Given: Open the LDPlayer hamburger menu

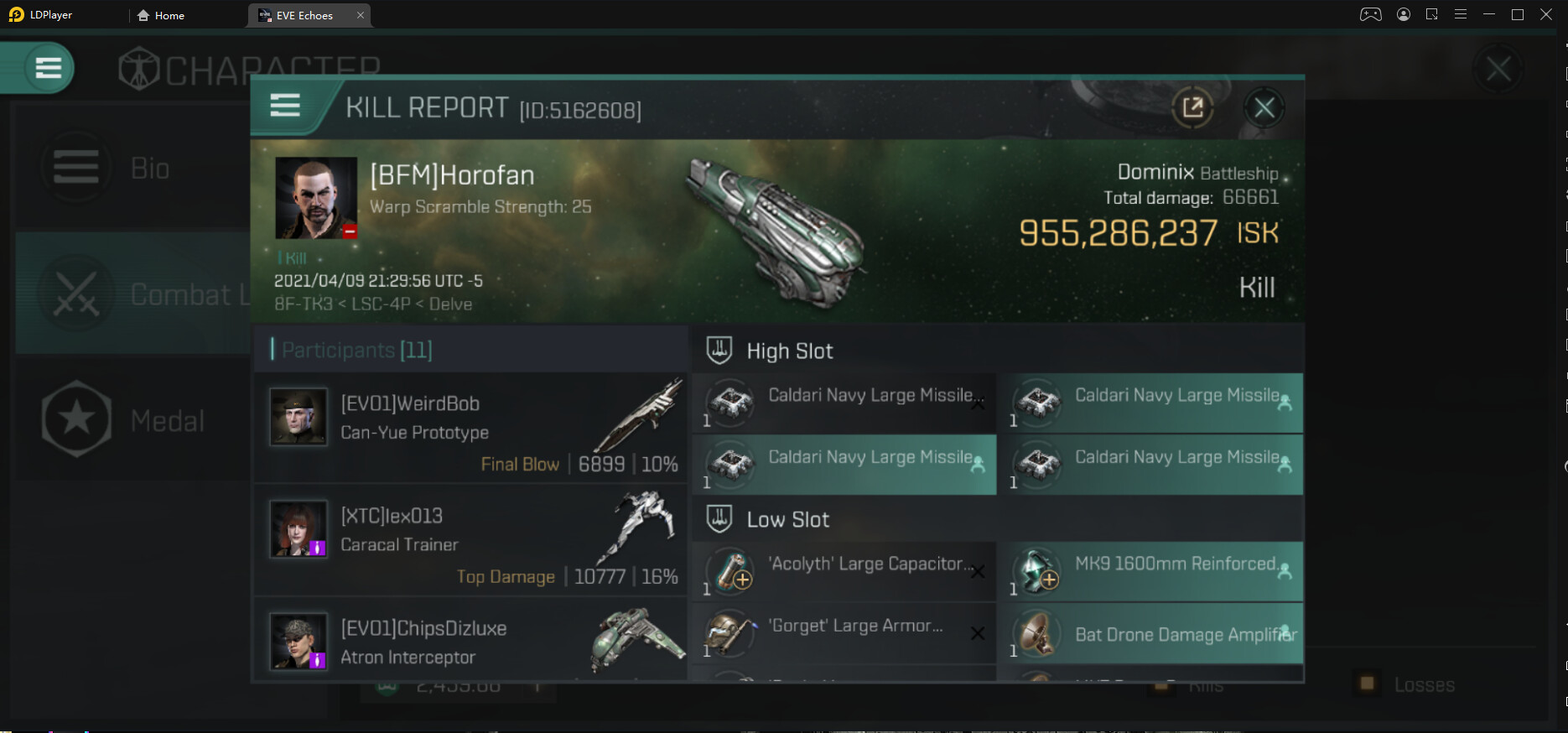Looking at the screenshot, I should tap(1461, 14).
